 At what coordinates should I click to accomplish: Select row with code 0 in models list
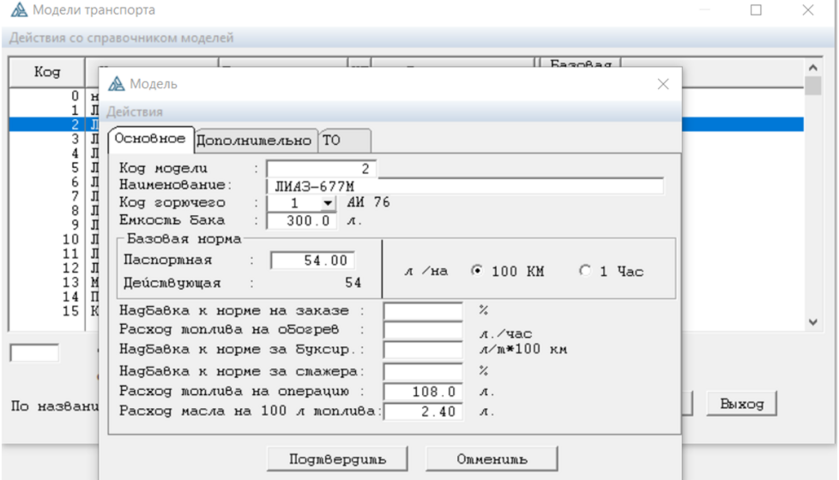54,96
